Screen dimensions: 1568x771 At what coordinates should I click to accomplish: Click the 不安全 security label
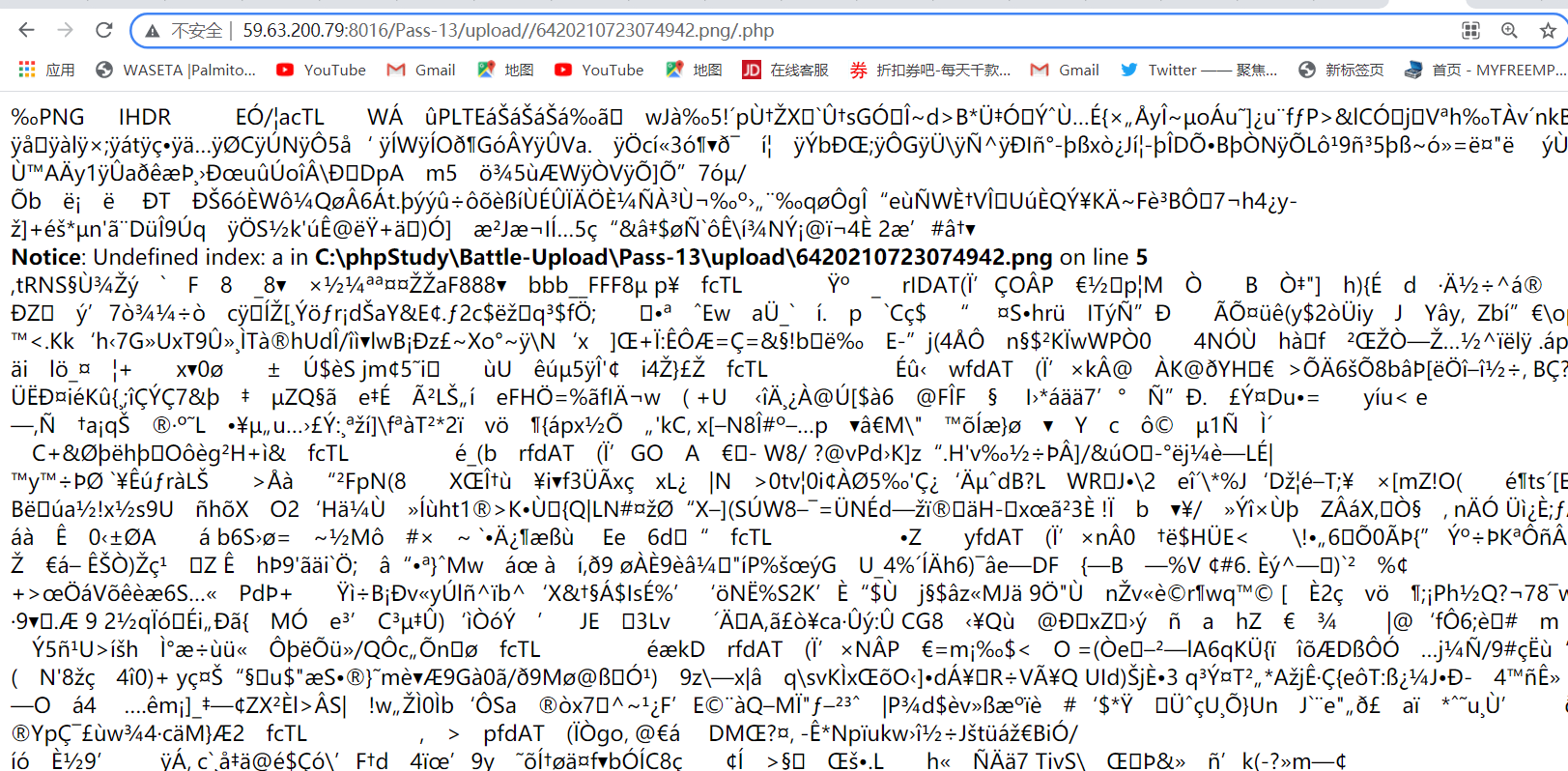pos(197,31)
